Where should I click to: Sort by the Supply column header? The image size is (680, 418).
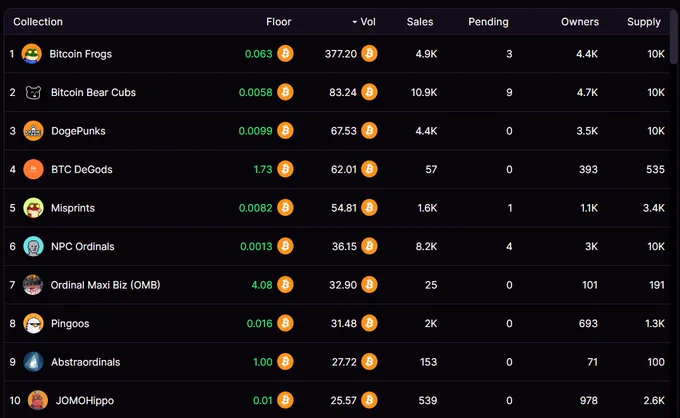[x=644, y=22]
